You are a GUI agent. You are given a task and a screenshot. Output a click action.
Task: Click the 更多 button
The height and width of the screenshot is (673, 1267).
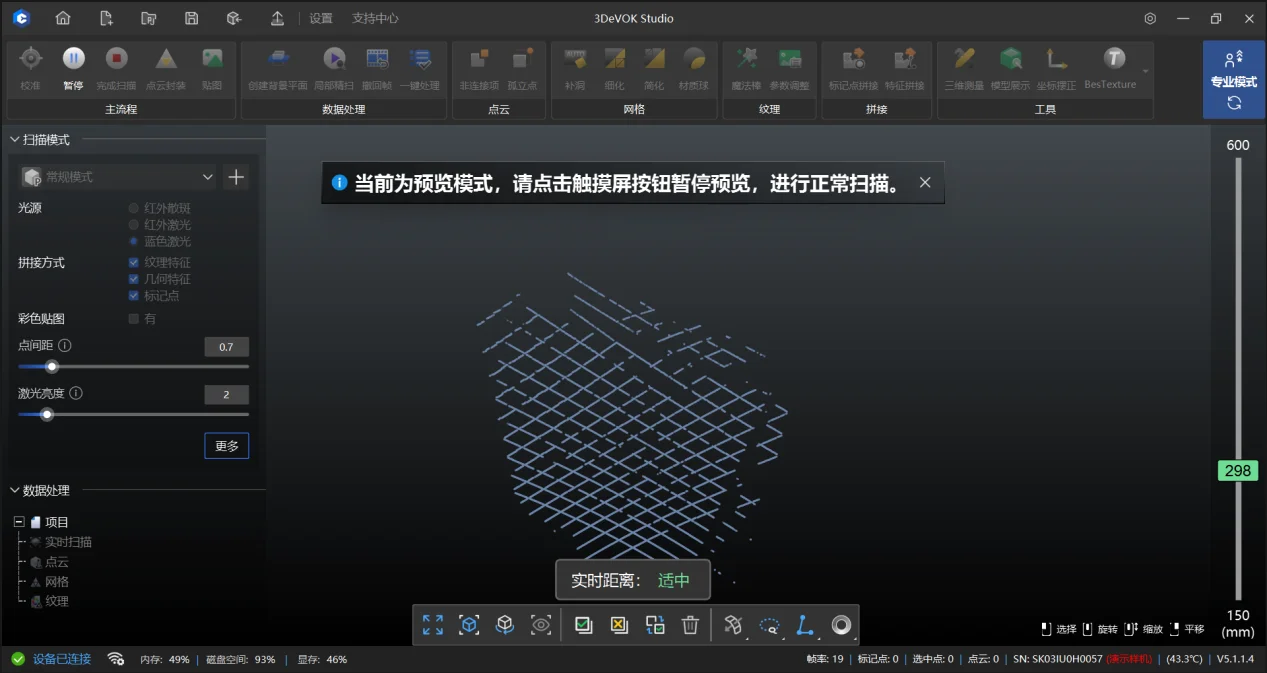(x=227, y=446)
